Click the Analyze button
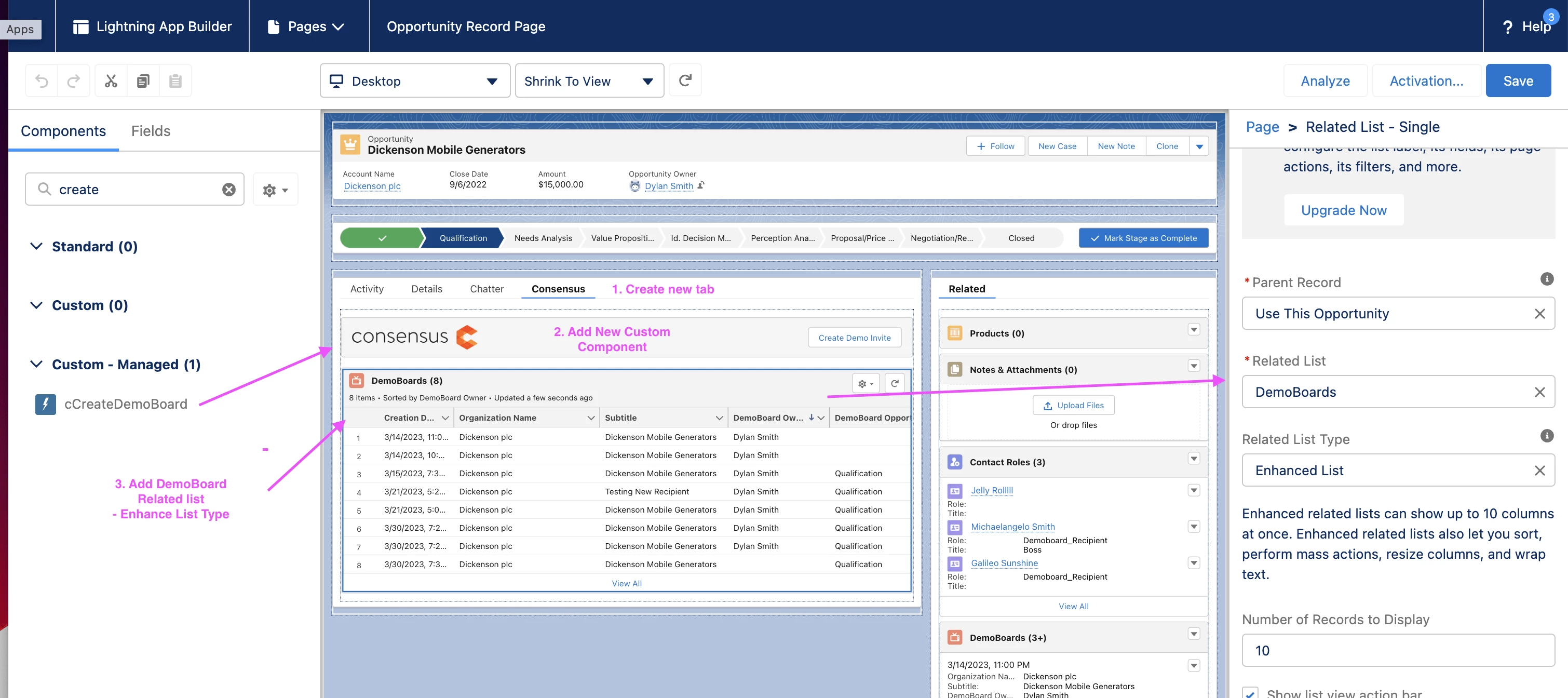This screenshot has height=698, width=1568. tap(1325, 81)
